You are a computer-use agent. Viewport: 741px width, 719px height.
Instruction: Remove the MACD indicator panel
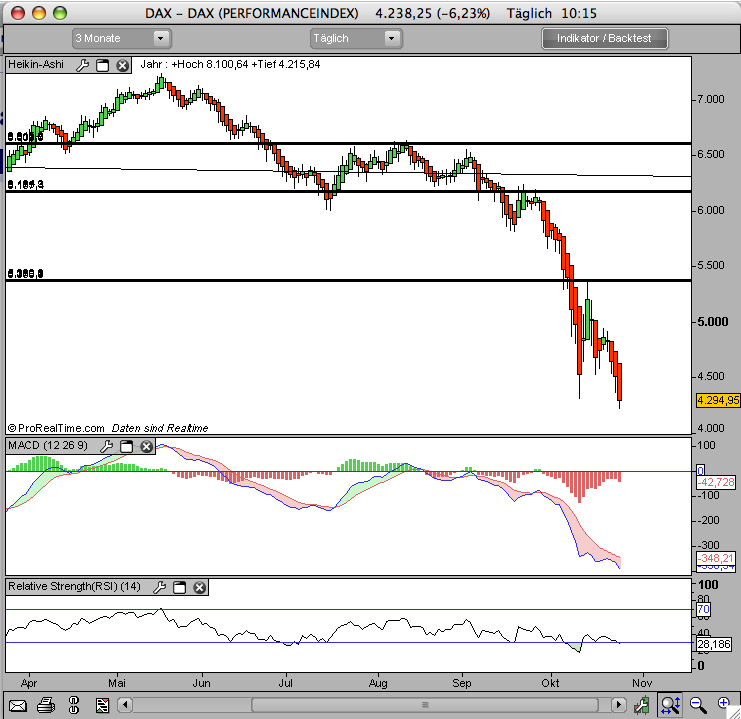tap(146, 446)
